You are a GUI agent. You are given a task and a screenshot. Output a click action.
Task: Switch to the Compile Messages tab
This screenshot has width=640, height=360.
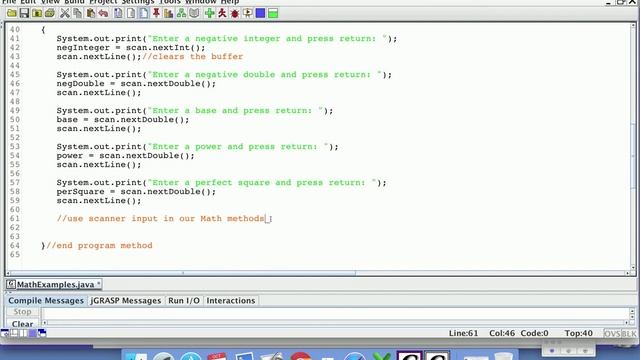click(46, 301)
